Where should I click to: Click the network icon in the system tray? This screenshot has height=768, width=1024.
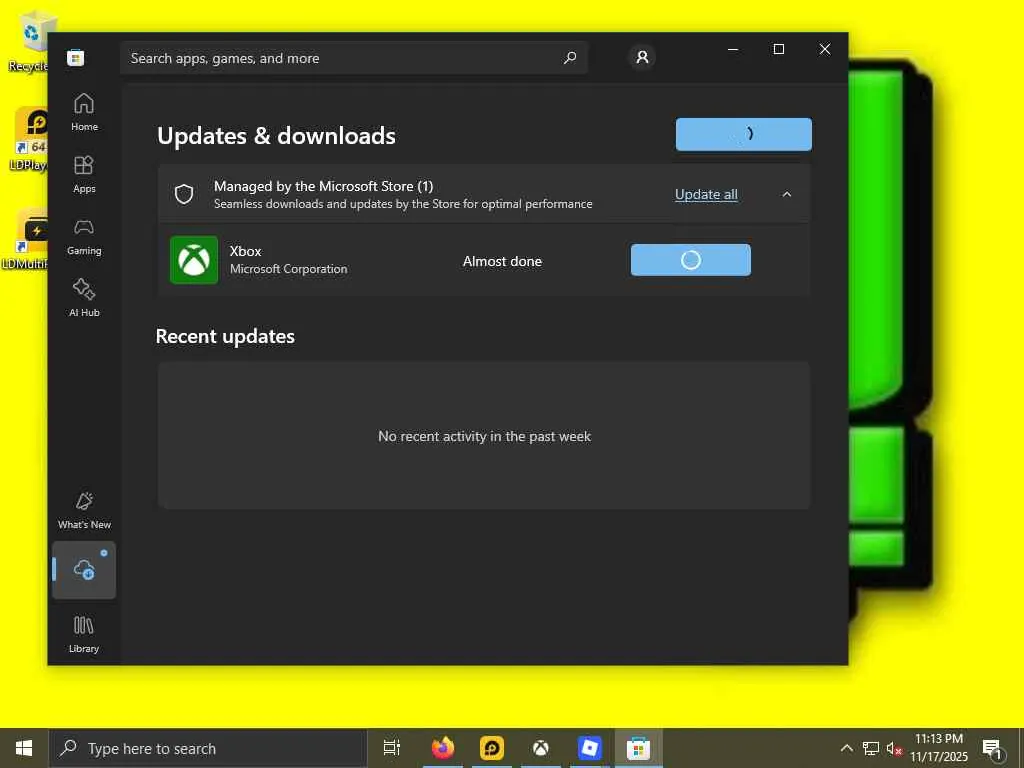(x=871, y=748)
